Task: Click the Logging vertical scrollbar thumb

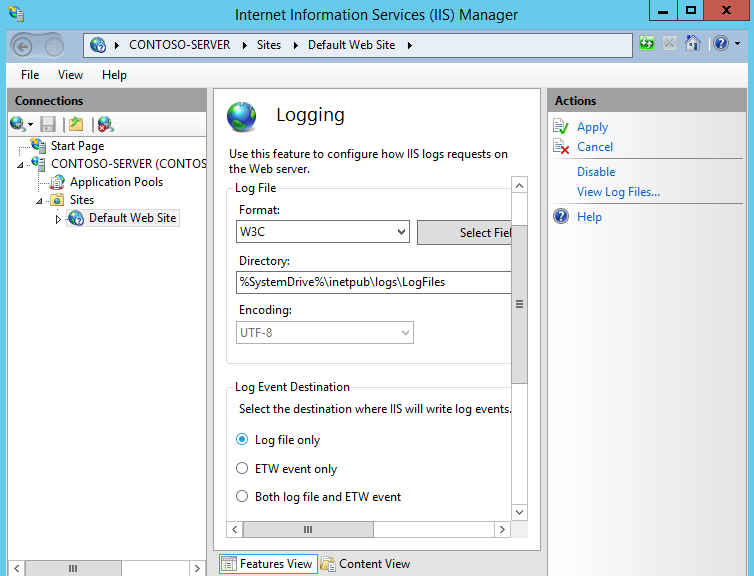Action: coord(519,304)
